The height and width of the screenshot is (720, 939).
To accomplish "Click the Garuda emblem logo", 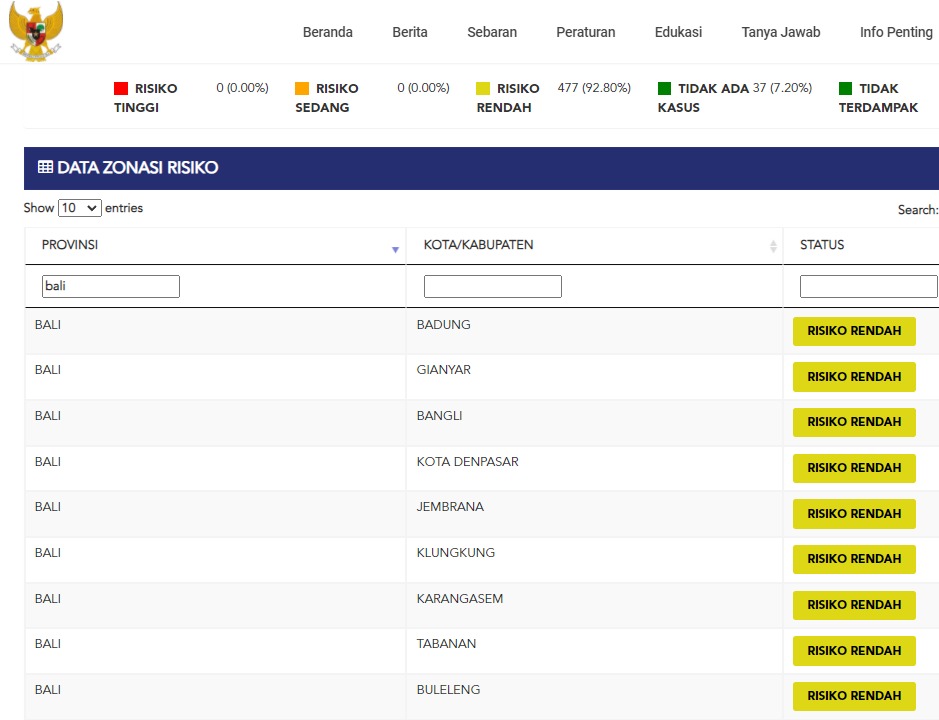I will tap(35, 30).
